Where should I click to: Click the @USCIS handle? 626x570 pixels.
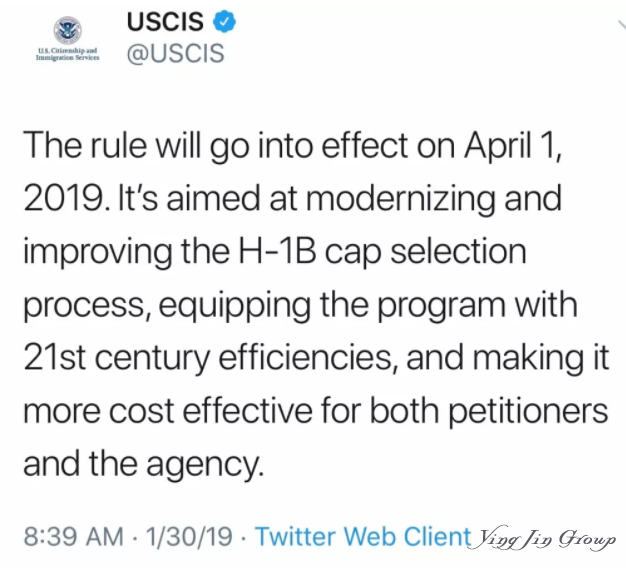tap(176, 53)
